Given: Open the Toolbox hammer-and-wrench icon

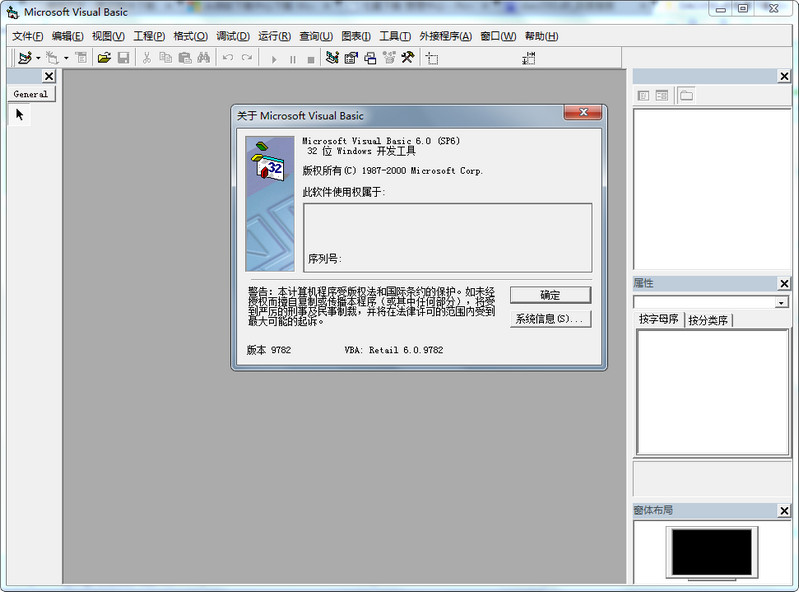Looking at the screenshot, I should click(x=408, y=58).
